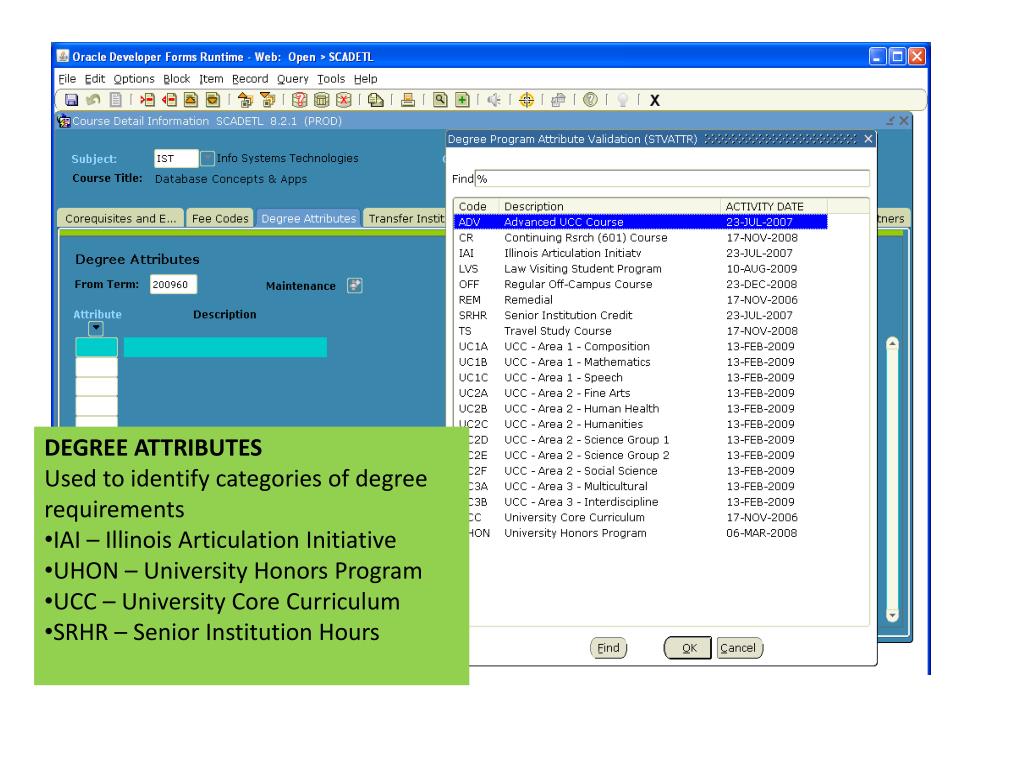Go to Next Record using the toolbar

[212, 100]
